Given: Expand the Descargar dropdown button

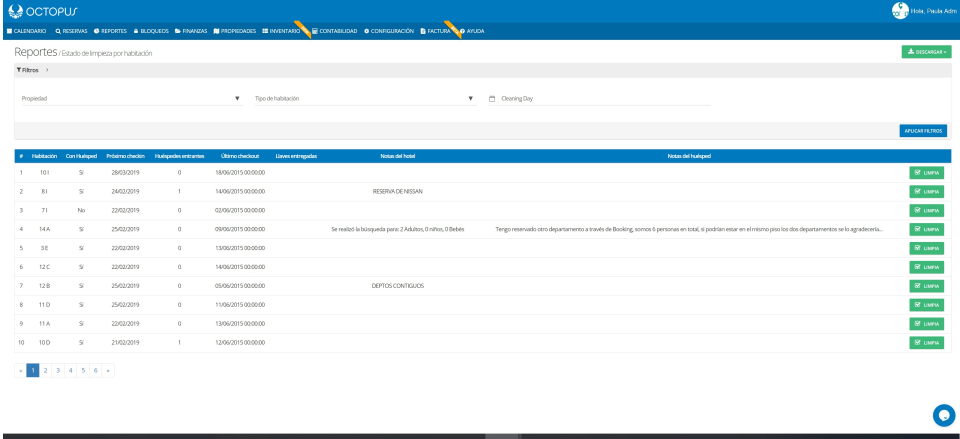Looking at the screenshot, I should 925,52.
